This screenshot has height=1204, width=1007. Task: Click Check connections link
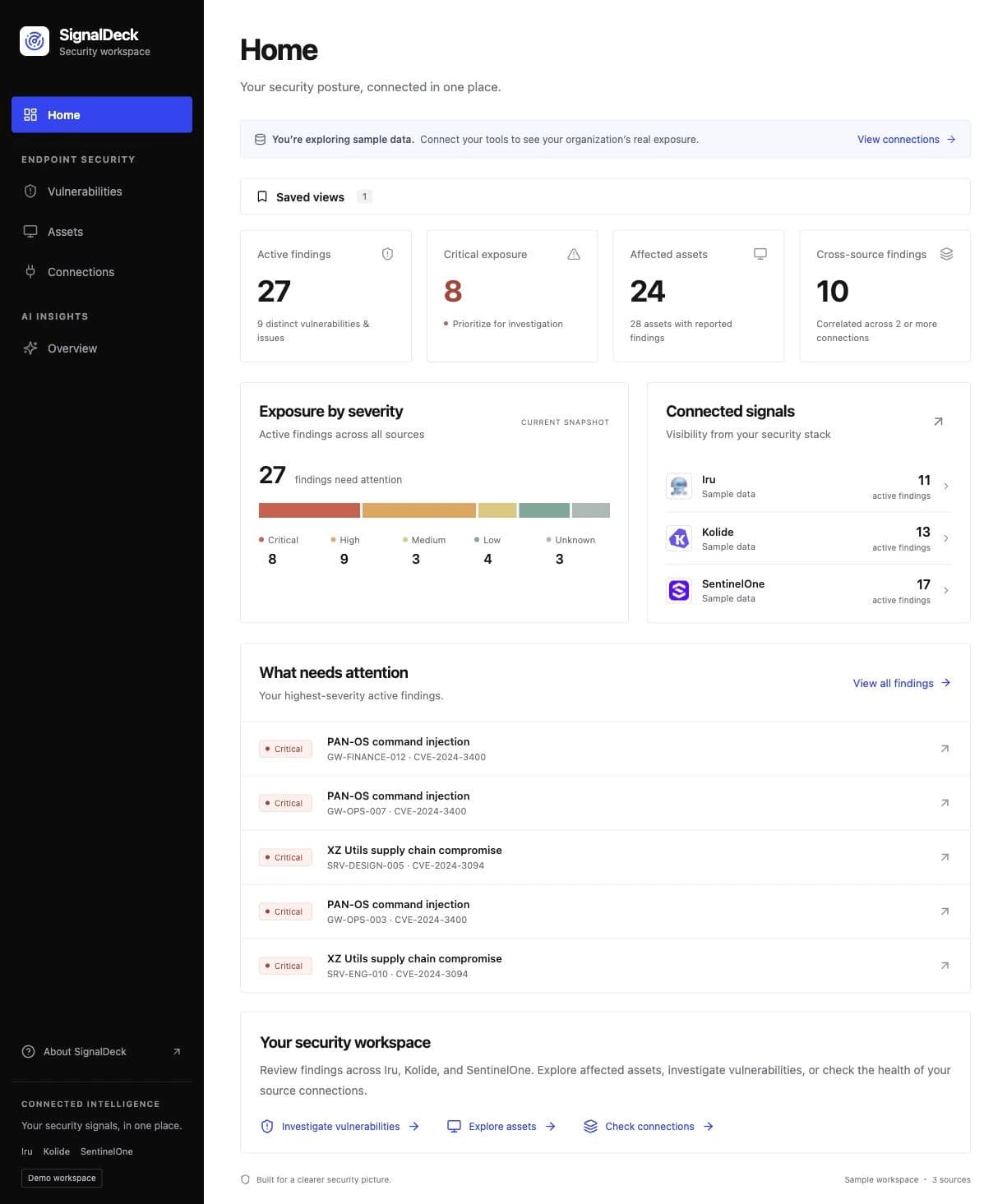649,1127
